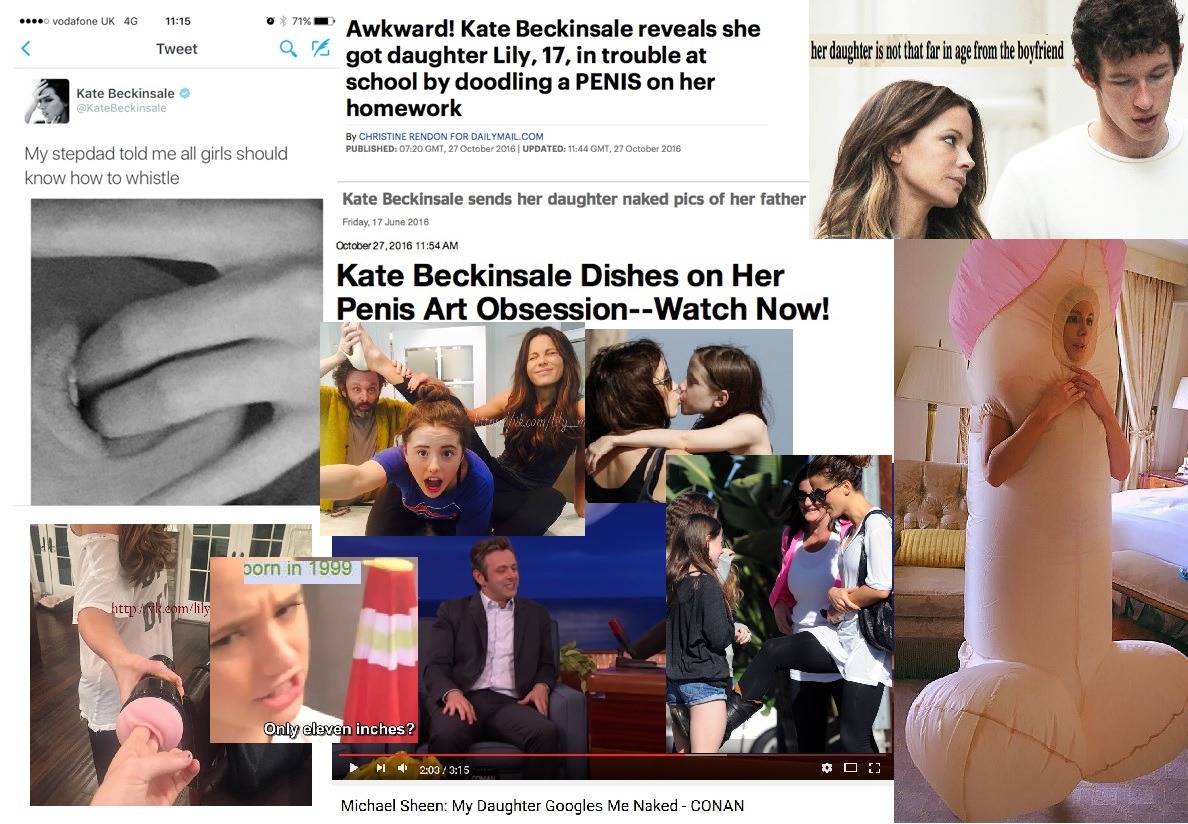Open the tweet's profile avatar
The height and width of the screenshot is (824, 1188).
coord(47,101)
